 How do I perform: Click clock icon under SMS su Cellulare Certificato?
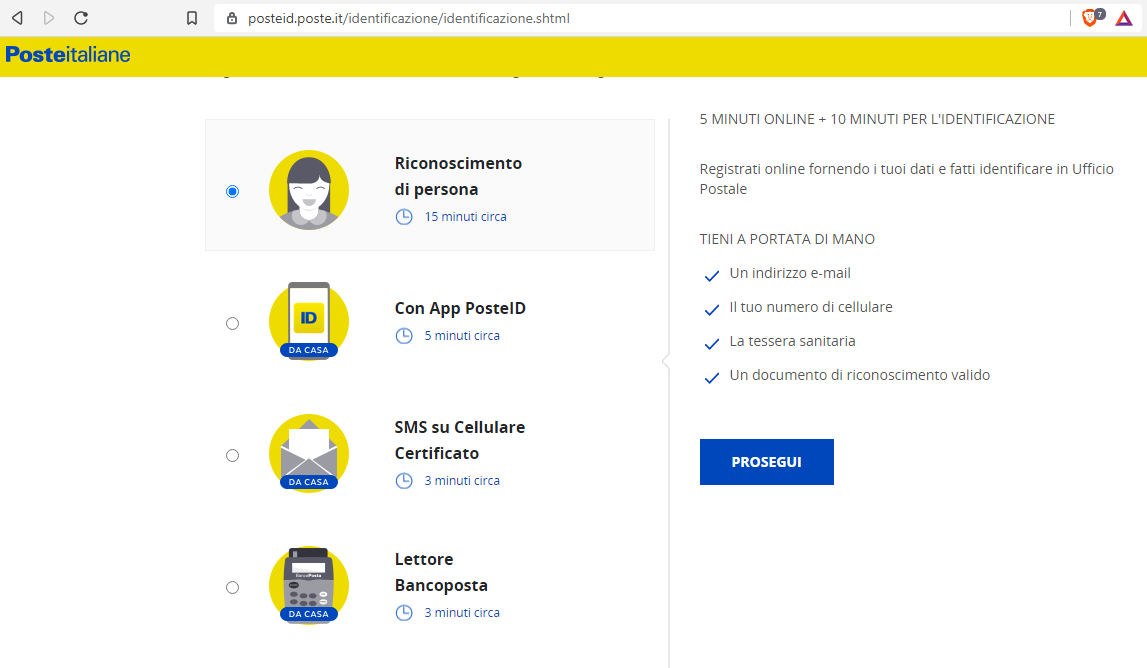[404, 481]
